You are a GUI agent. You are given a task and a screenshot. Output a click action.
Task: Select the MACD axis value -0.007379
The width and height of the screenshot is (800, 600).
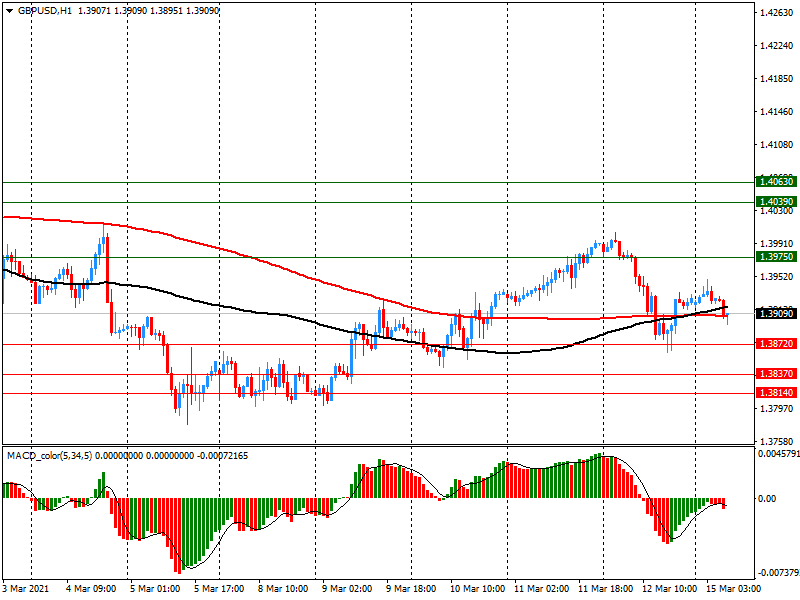[778, 573]
